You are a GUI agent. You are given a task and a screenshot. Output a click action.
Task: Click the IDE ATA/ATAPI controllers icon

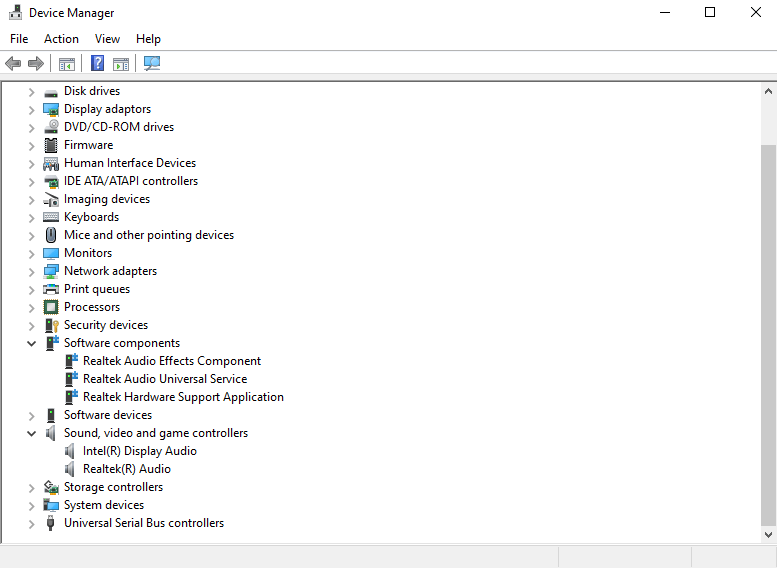point(51,181)
